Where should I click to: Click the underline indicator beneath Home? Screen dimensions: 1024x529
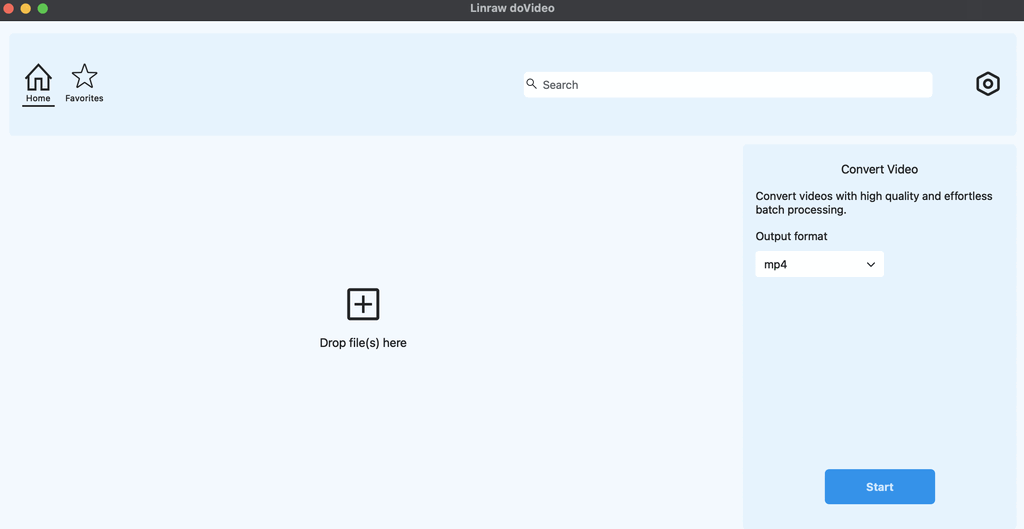[38, 105]
